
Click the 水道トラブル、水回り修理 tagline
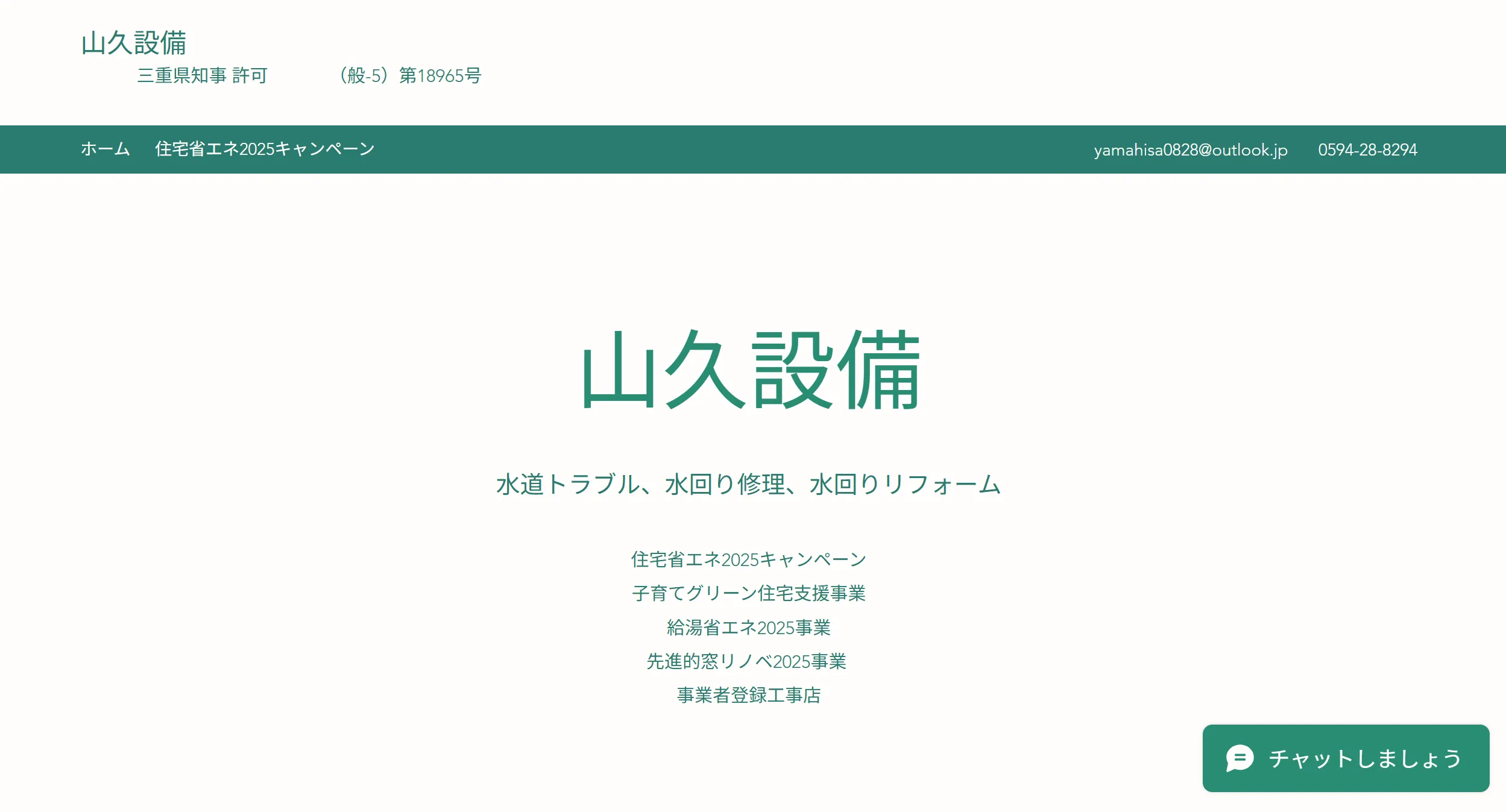click(x=748, y=484)
